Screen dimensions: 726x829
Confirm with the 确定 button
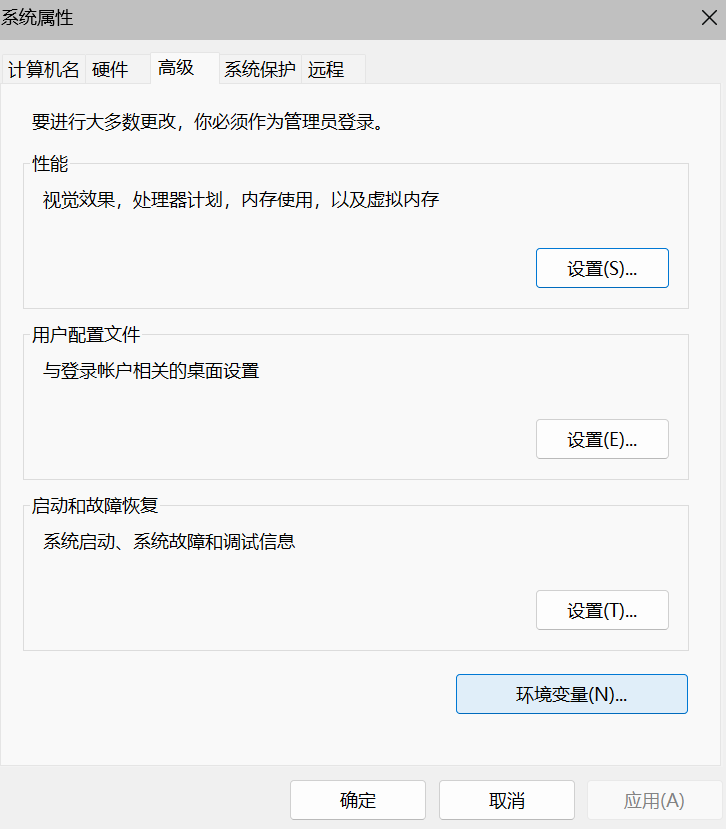tap(358, 800)
